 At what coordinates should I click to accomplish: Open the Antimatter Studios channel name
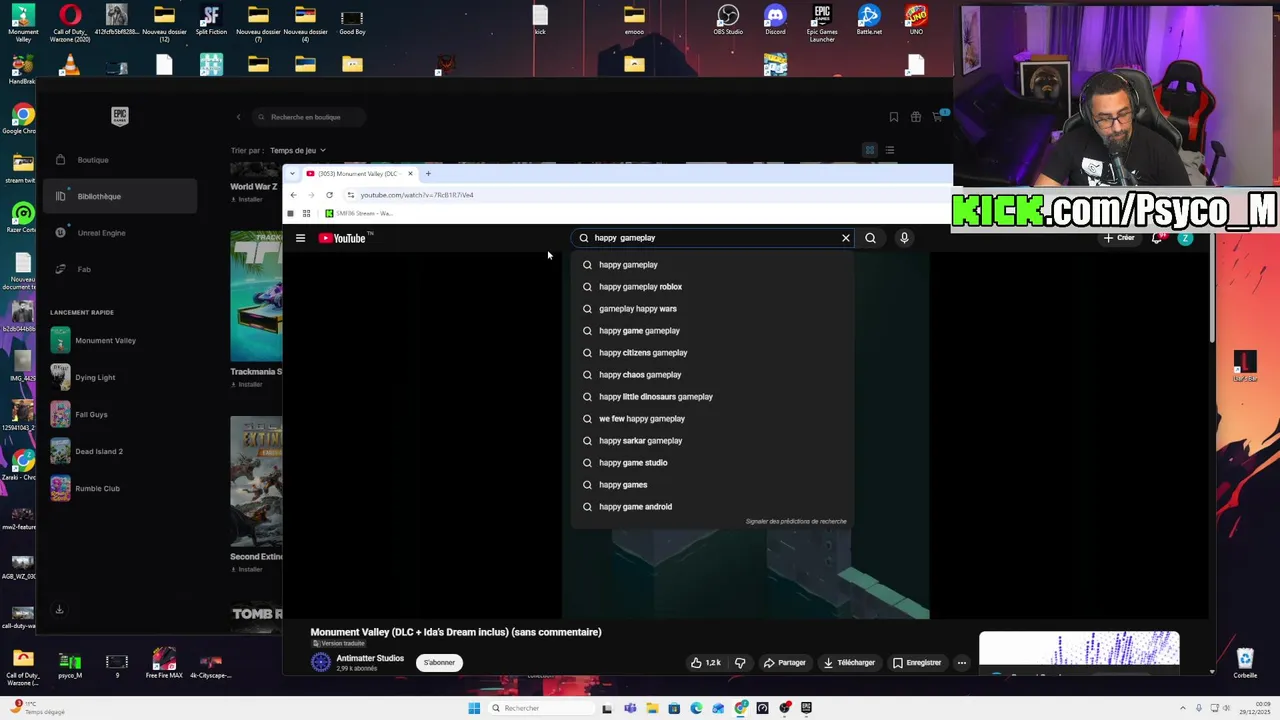370,658
